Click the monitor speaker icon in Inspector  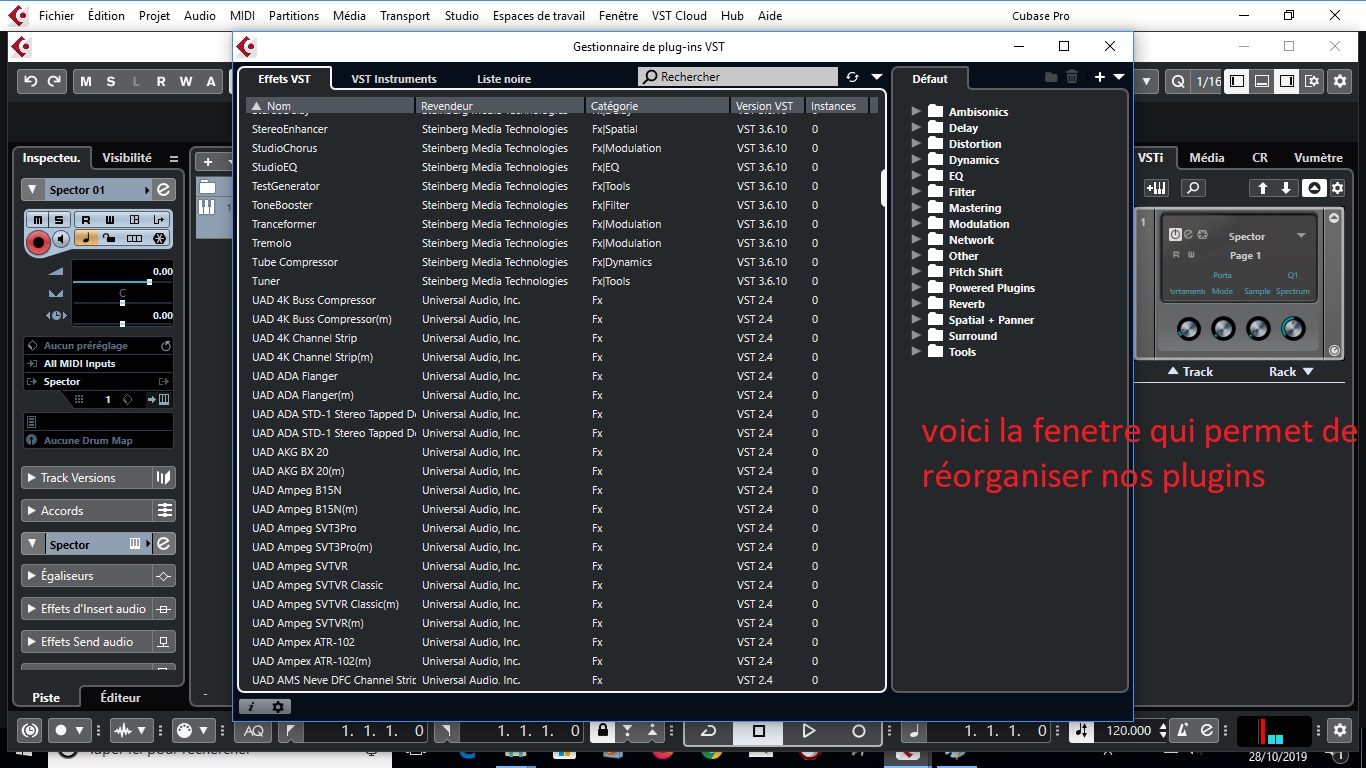[x=61, y=239]
